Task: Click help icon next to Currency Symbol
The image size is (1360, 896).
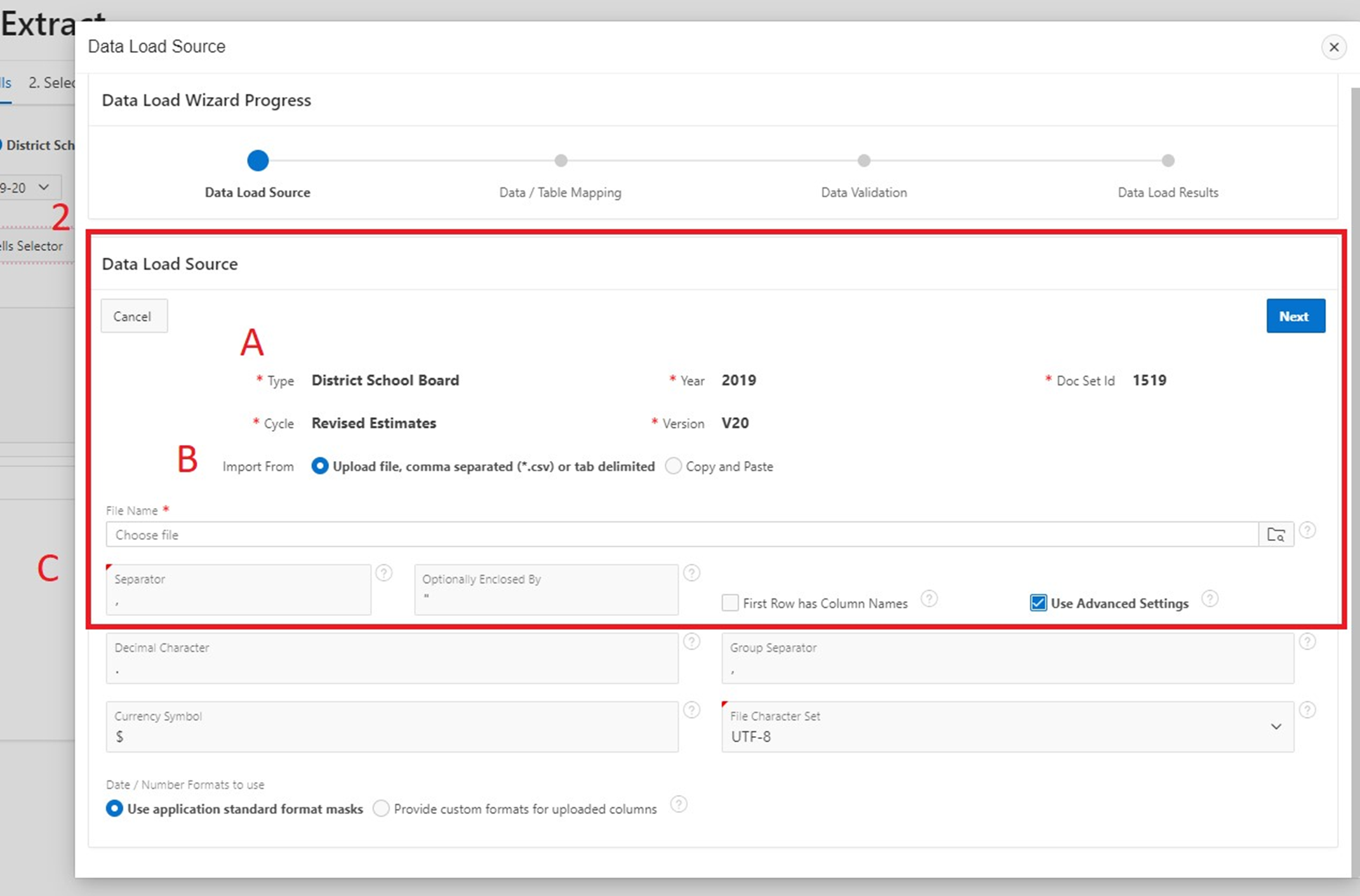Action: [691, 710]
